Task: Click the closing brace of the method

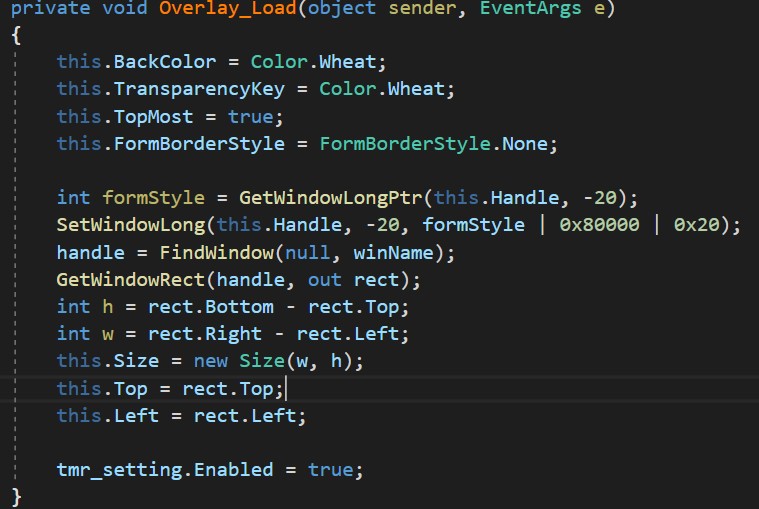Action: tap(16, 497)
